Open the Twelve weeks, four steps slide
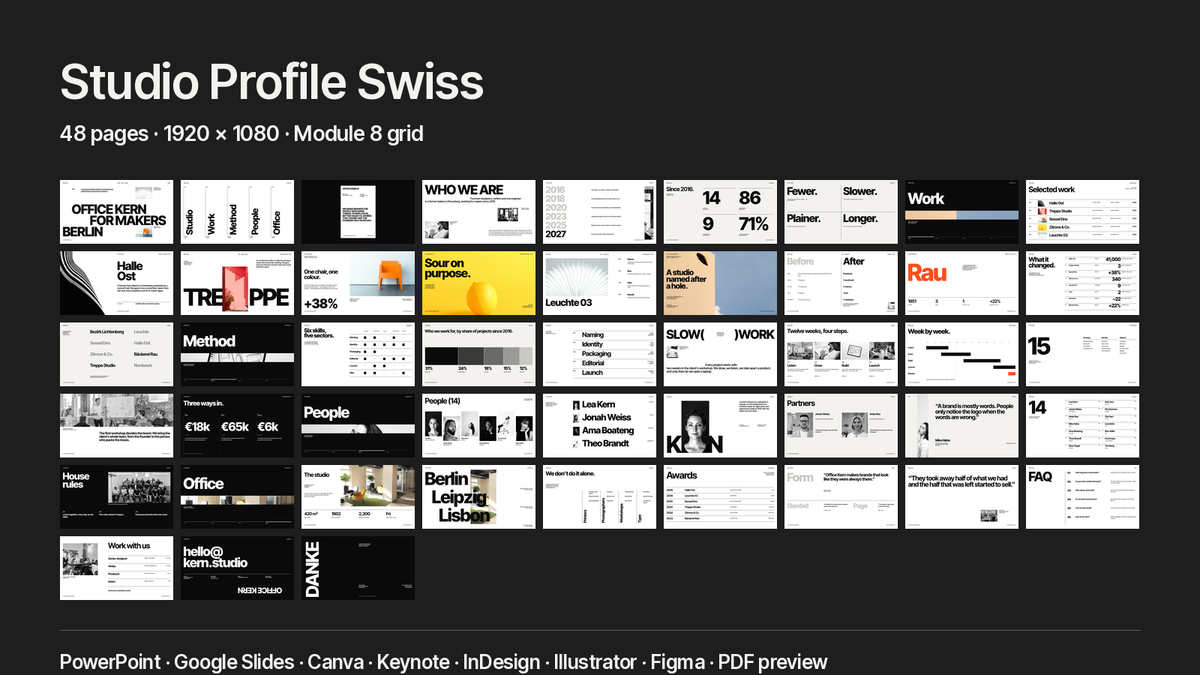 pyautogui.click(x=841, y=354)
